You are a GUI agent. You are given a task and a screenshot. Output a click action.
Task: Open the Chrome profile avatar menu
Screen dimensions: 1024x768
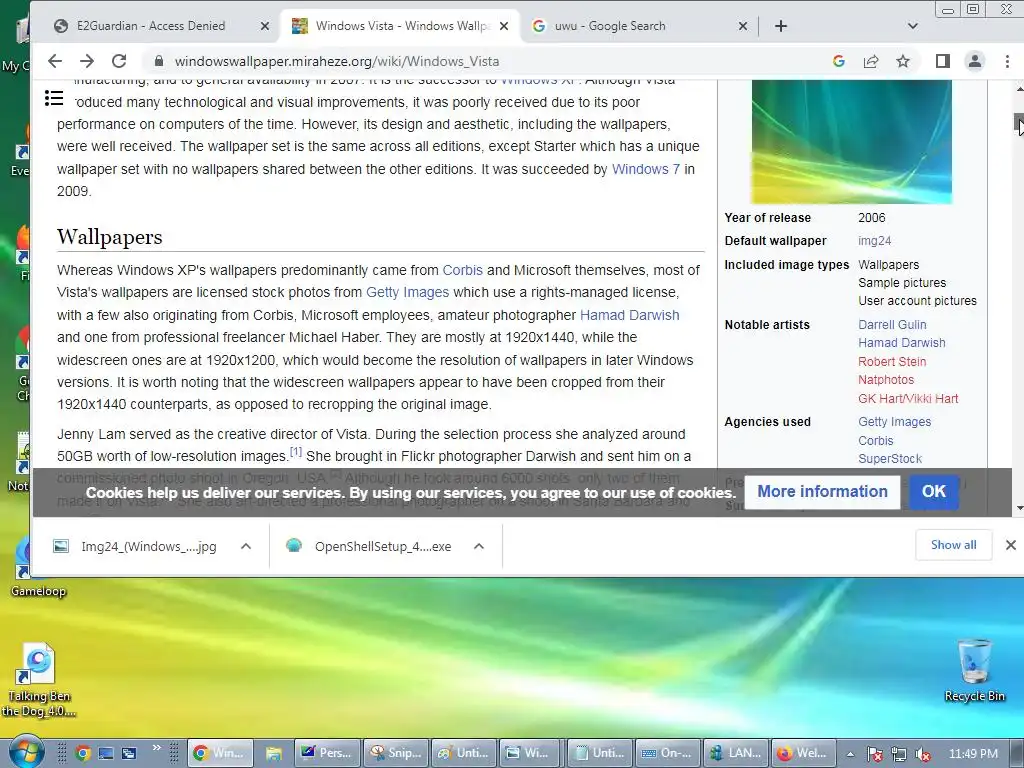[974, 61]
